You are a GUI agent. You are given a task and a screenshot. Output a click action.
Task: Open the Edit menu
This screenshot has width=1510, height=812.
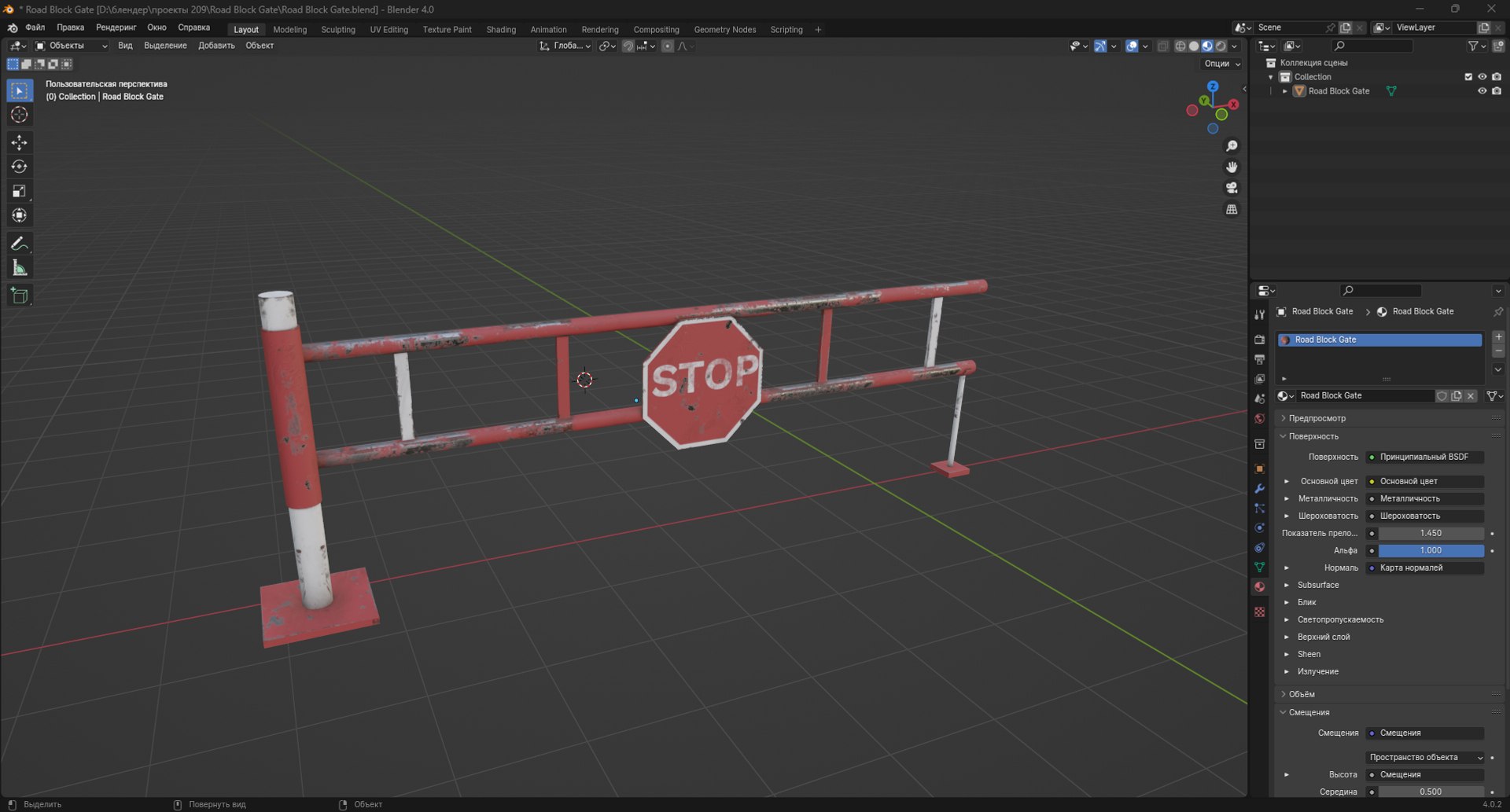(71, 28)
